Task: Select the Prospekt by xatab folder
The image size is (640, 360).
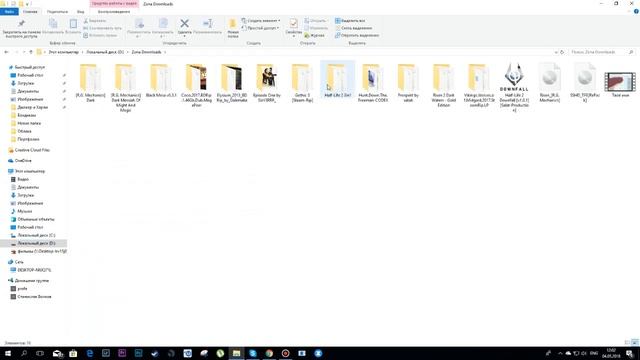Action: (408, 83)
